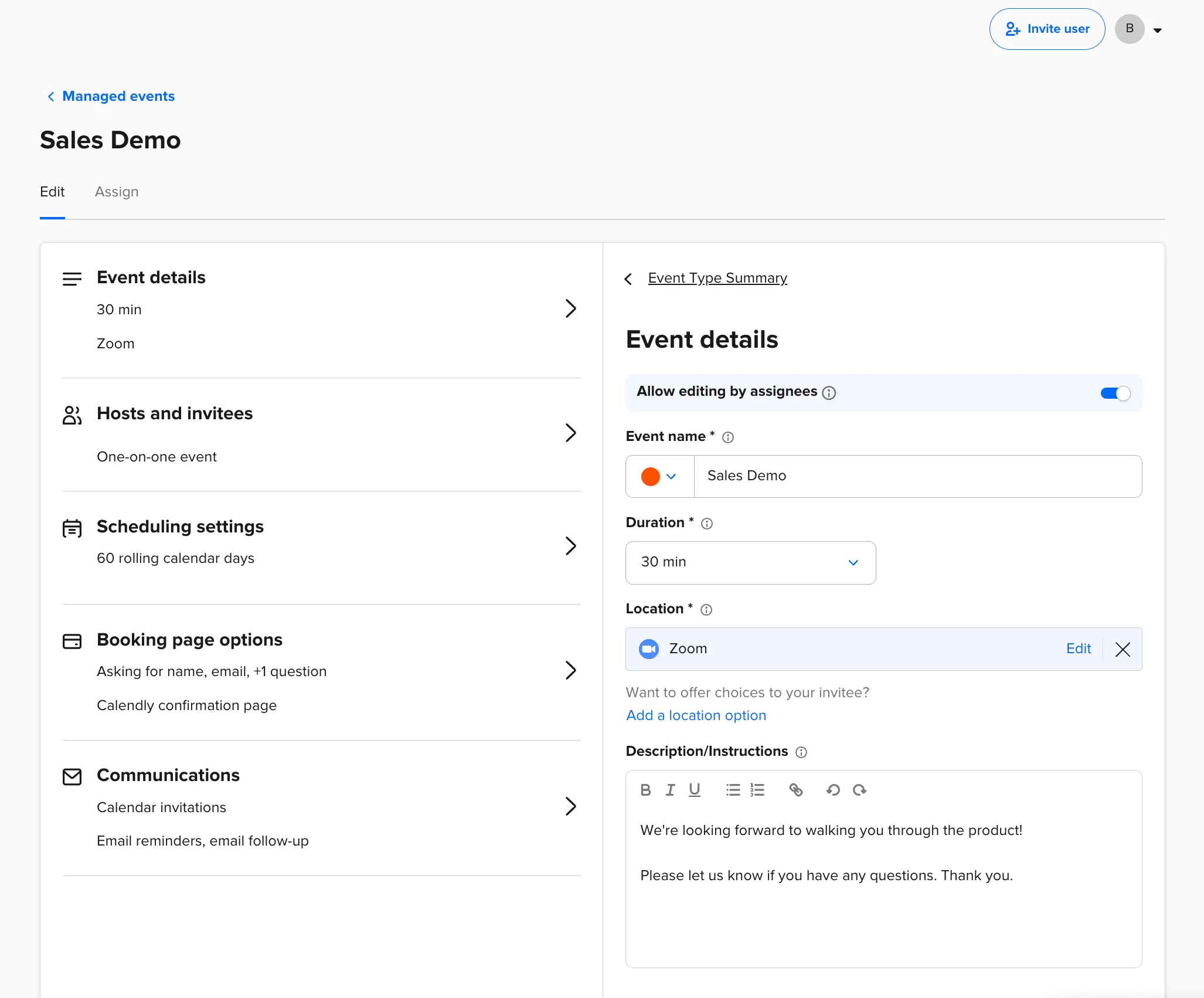Insert a numbered list in description
The image size is (1204, 998).
pos(757,790)
